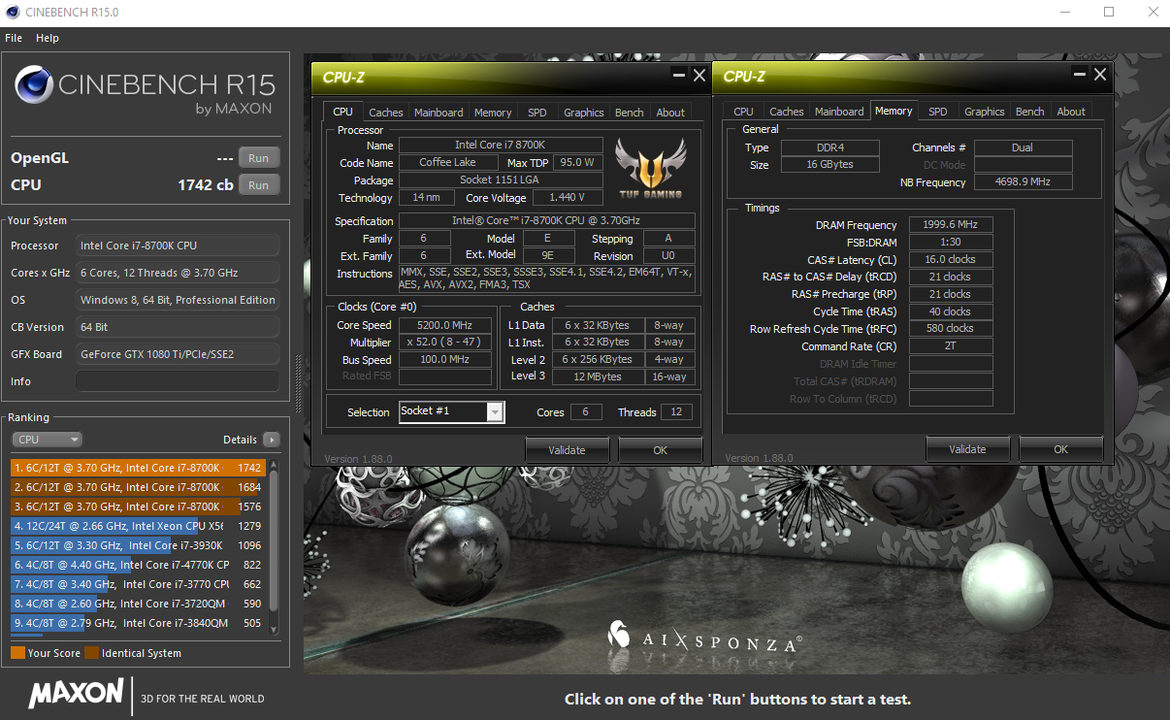Select Mainboard tab in left CPU-Z window

tap(439, 112)
